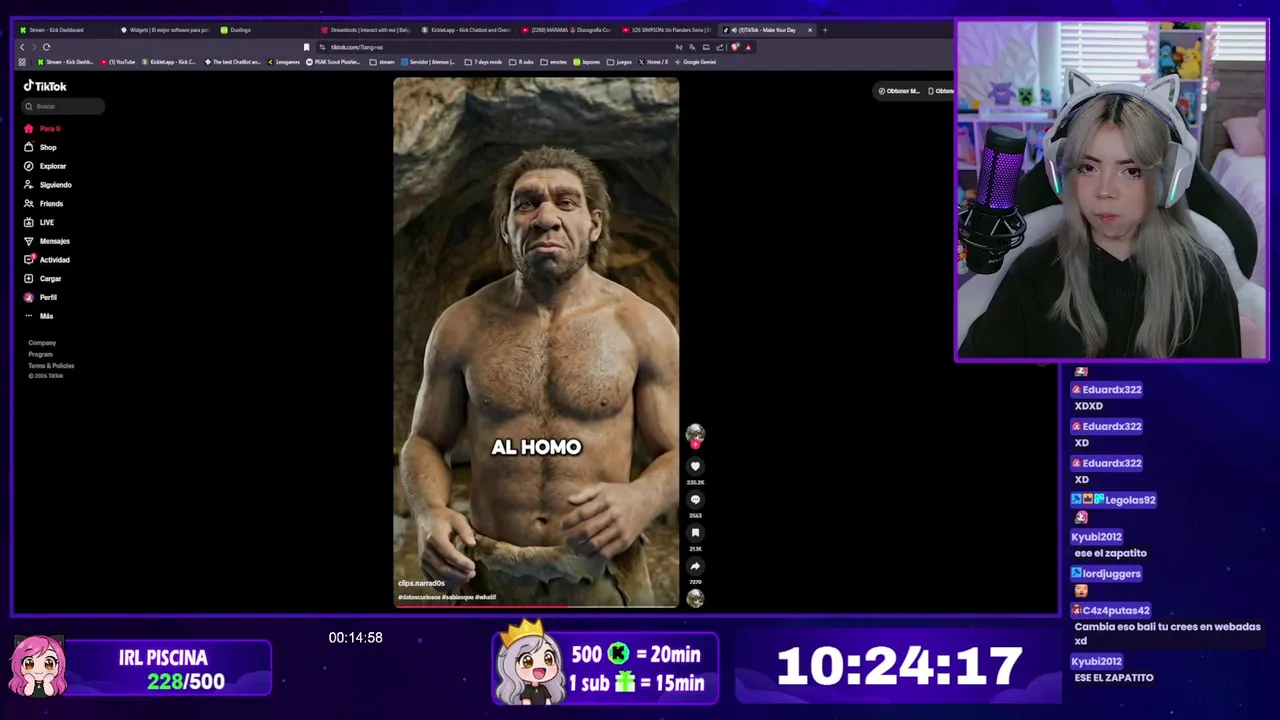Open Mensajes in the sidebar
The height and width of the screenshot is (720, 1280).
pyautogui.click(x=47, y=241)
